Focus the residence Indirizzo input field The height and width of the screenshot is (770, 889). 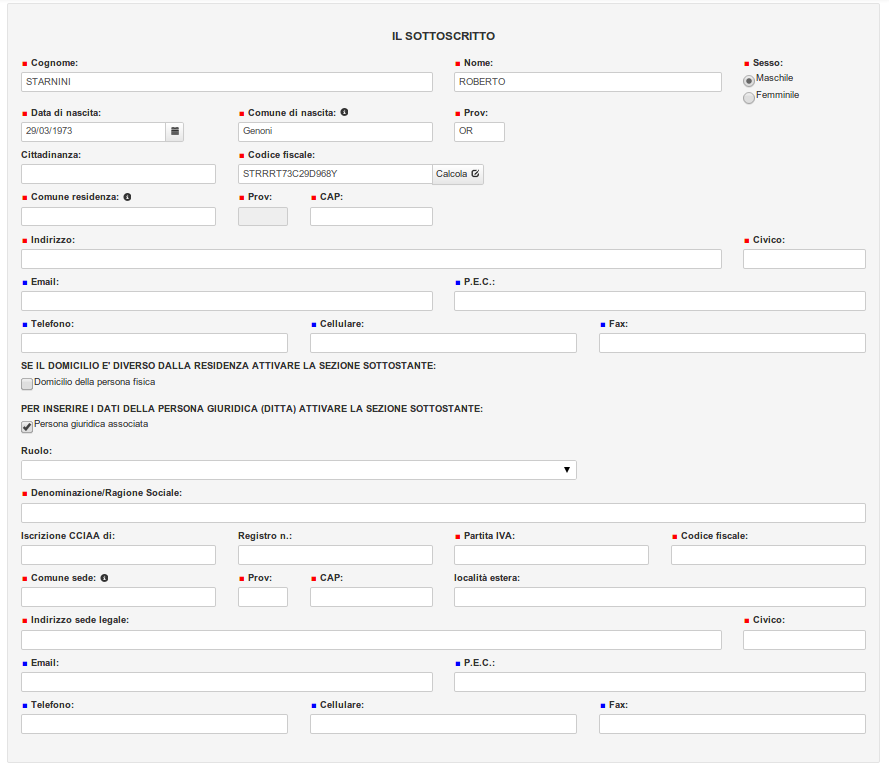371,259
